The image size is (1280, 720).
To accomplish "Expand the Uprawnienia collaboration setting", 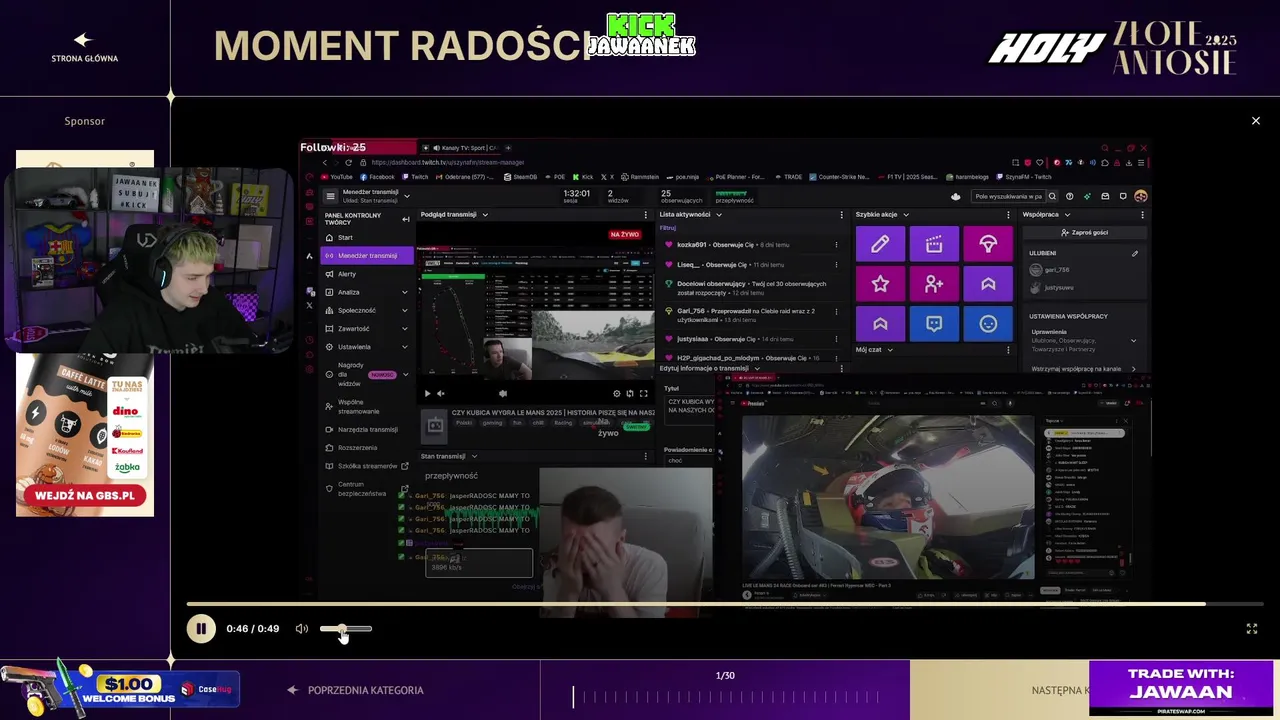I will 1133,342.
